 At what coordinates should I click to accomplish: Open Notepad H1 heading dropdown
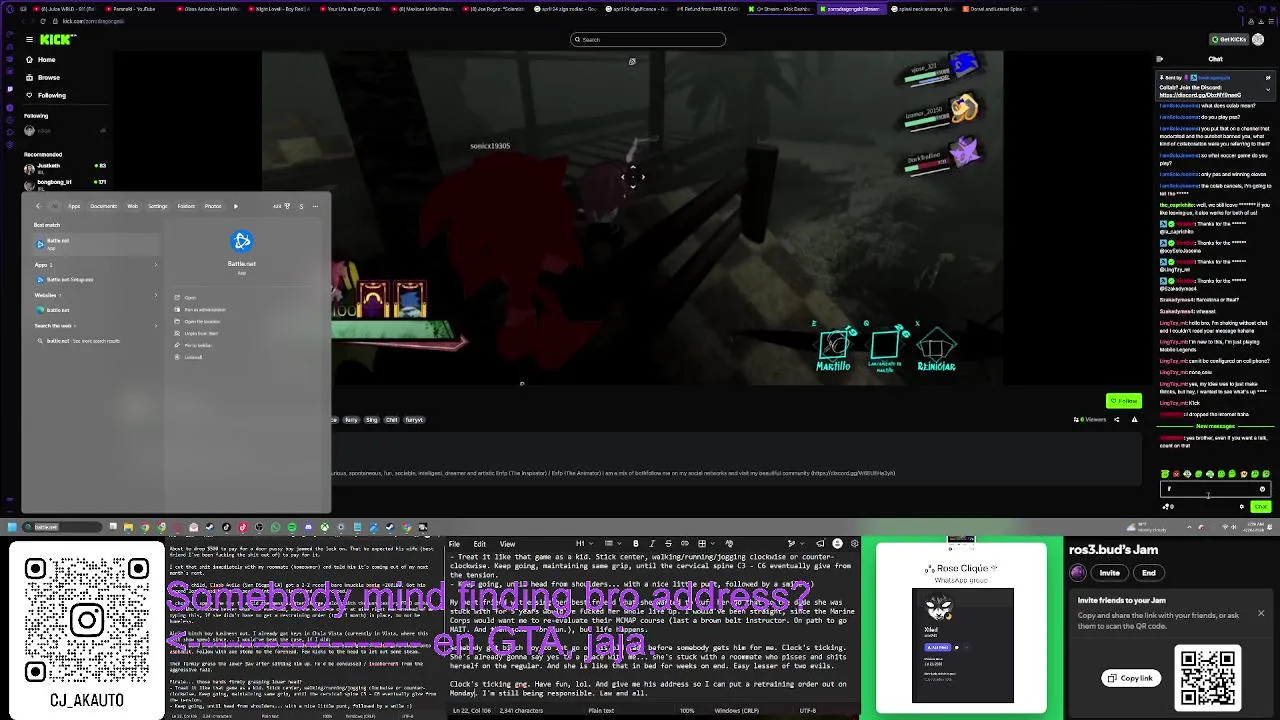585,544
